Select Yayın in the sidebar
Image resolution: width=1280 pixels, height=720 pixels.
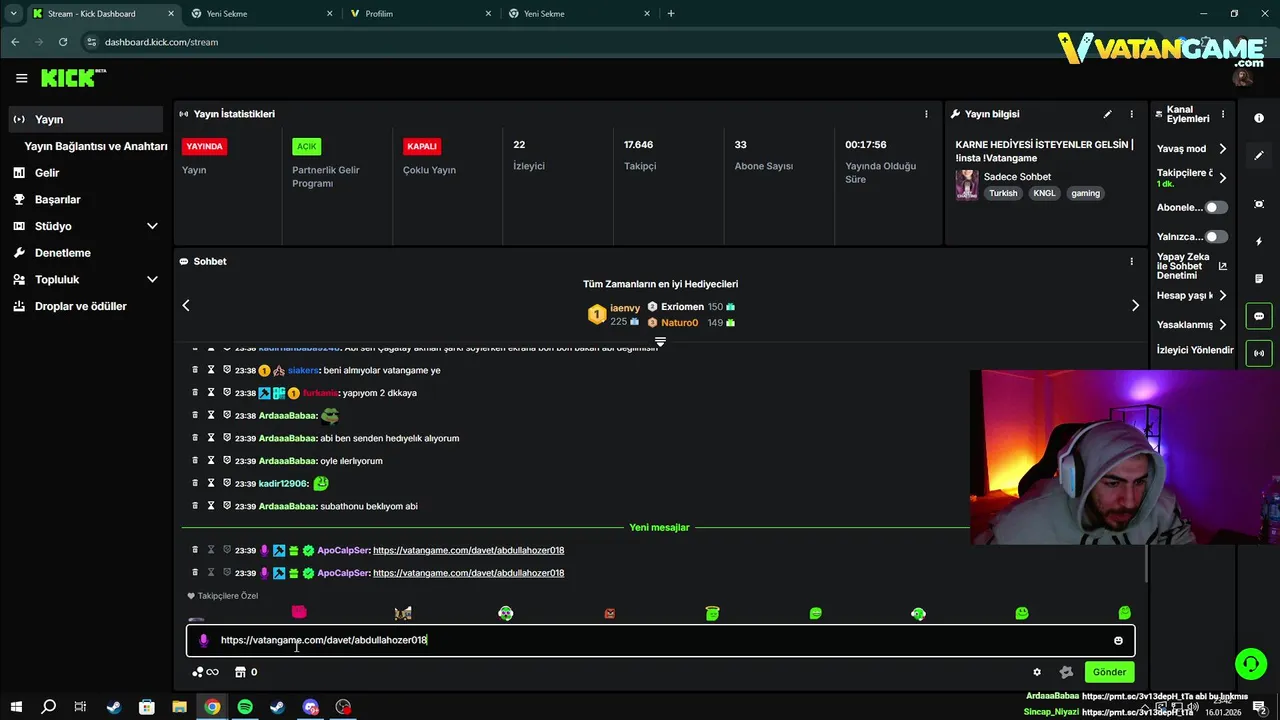[85, 119]
